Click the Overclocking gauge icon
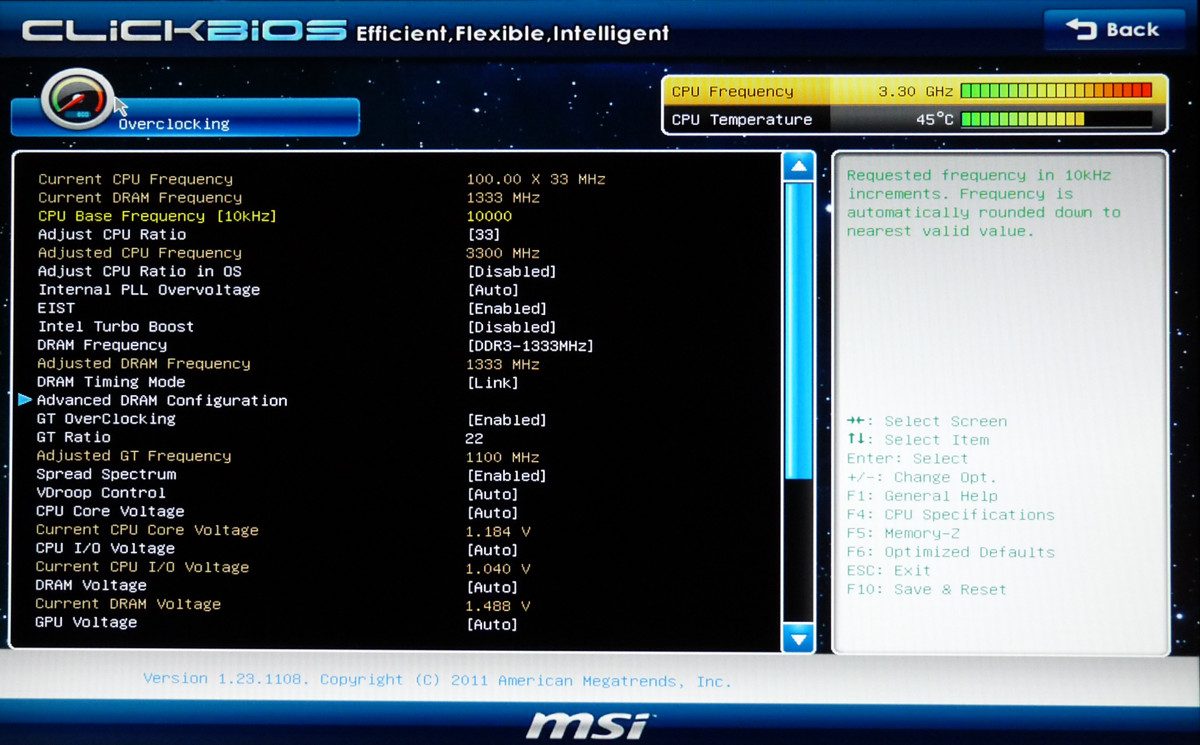 77,100
